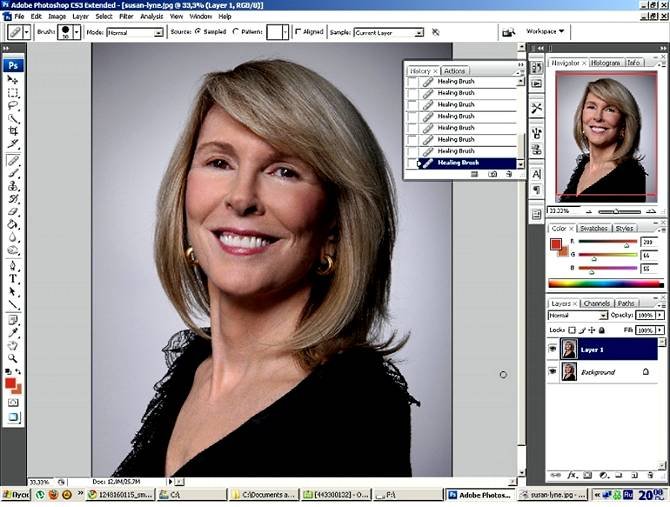Open the layer blend mode Normal dropdown

tap(577, 315)
